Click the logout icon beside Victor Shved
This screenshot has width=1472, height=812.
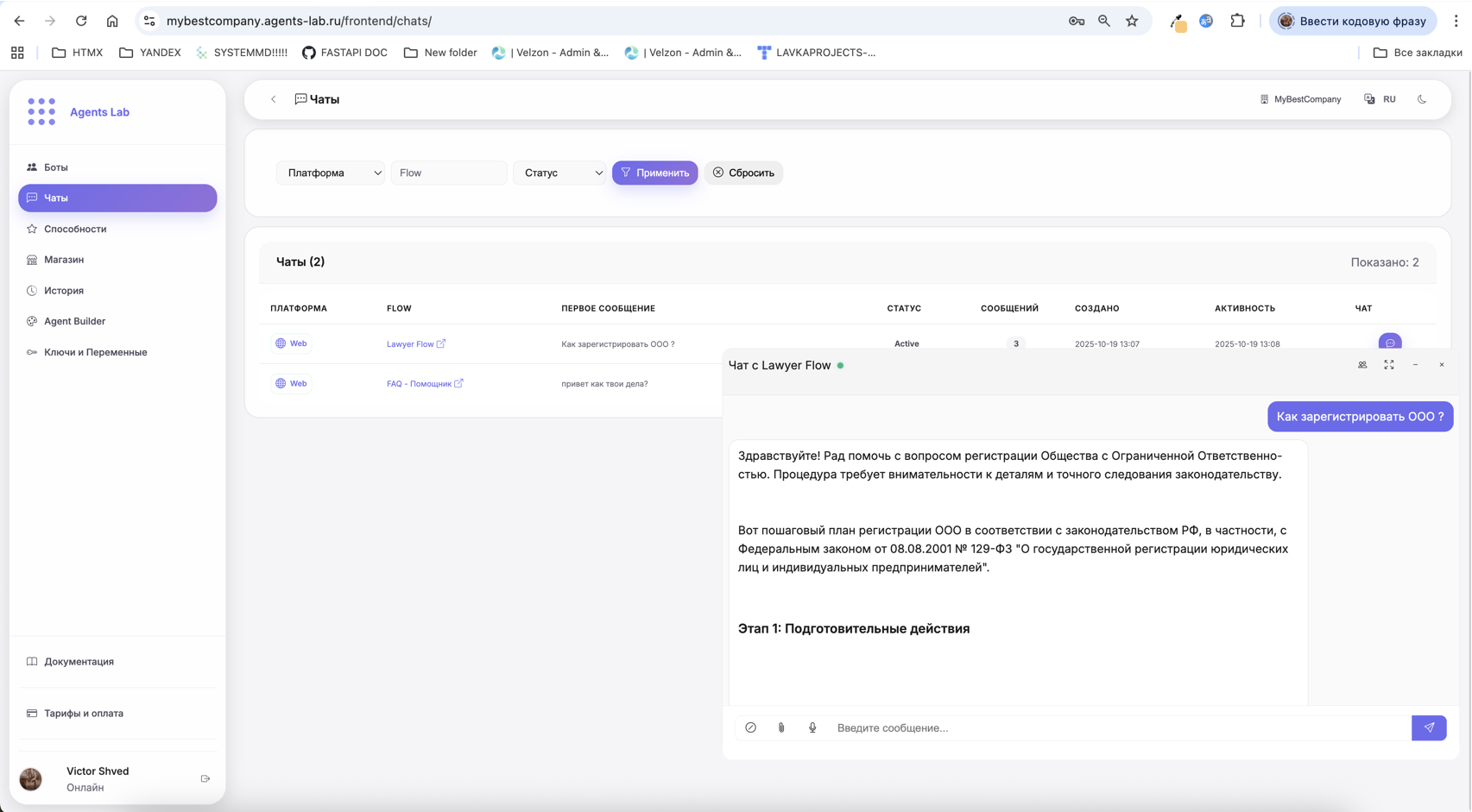(205, 778)
